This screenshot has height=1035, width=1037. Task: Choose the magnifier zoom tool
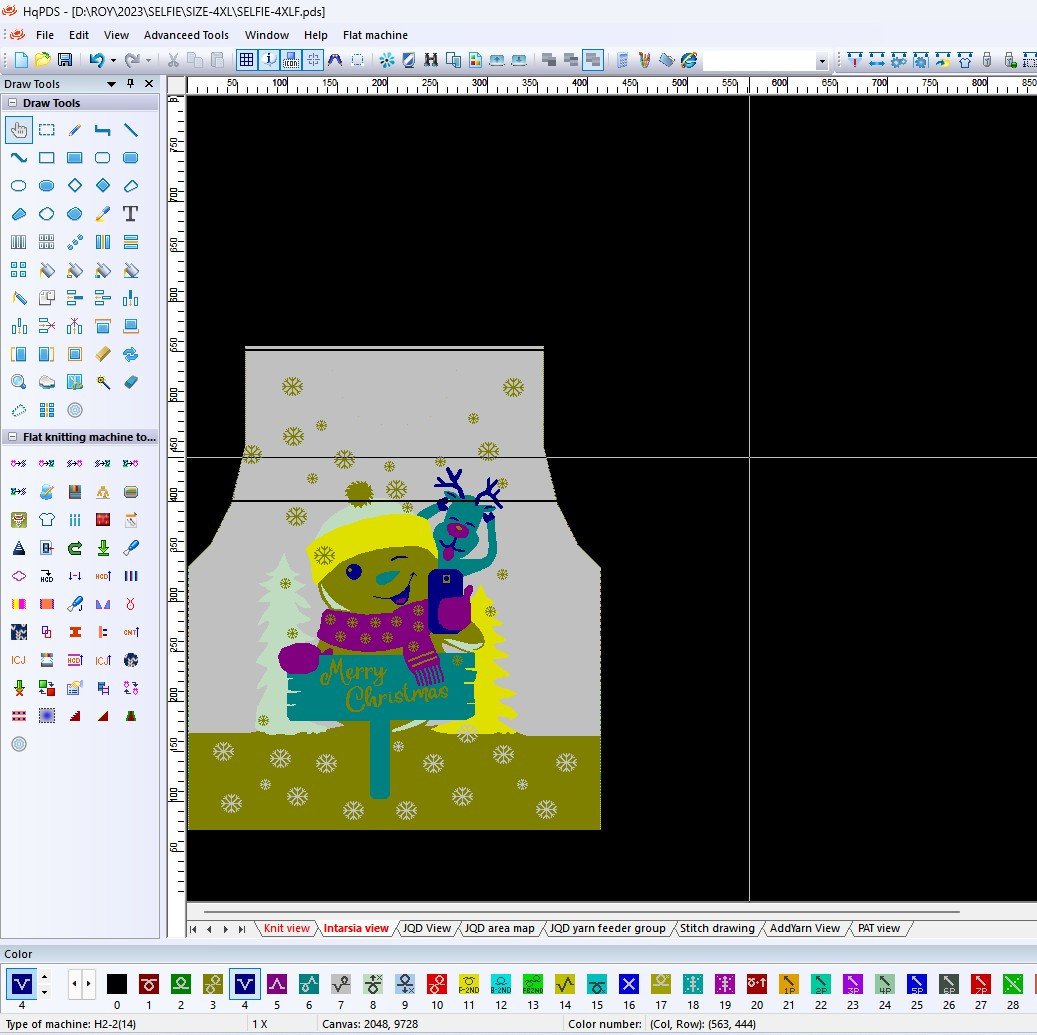18,382
